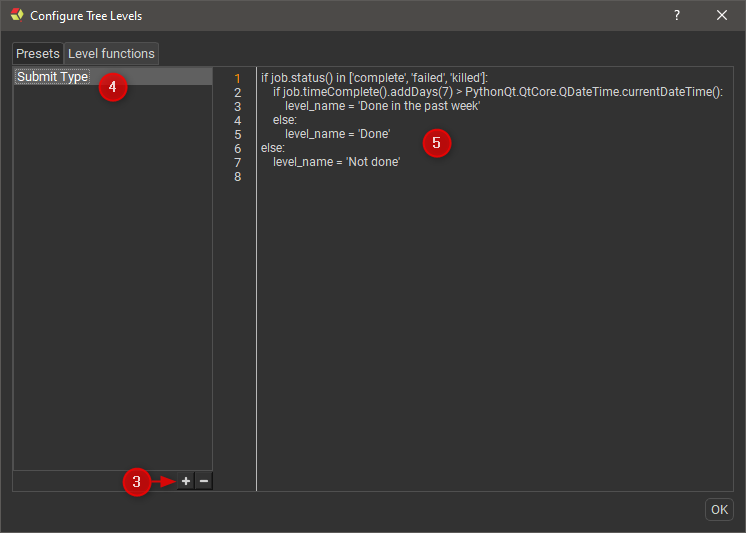The image size is (746, 533).
Task: Click line number 1 in the gutter
Action: click(x=237, y=78)
